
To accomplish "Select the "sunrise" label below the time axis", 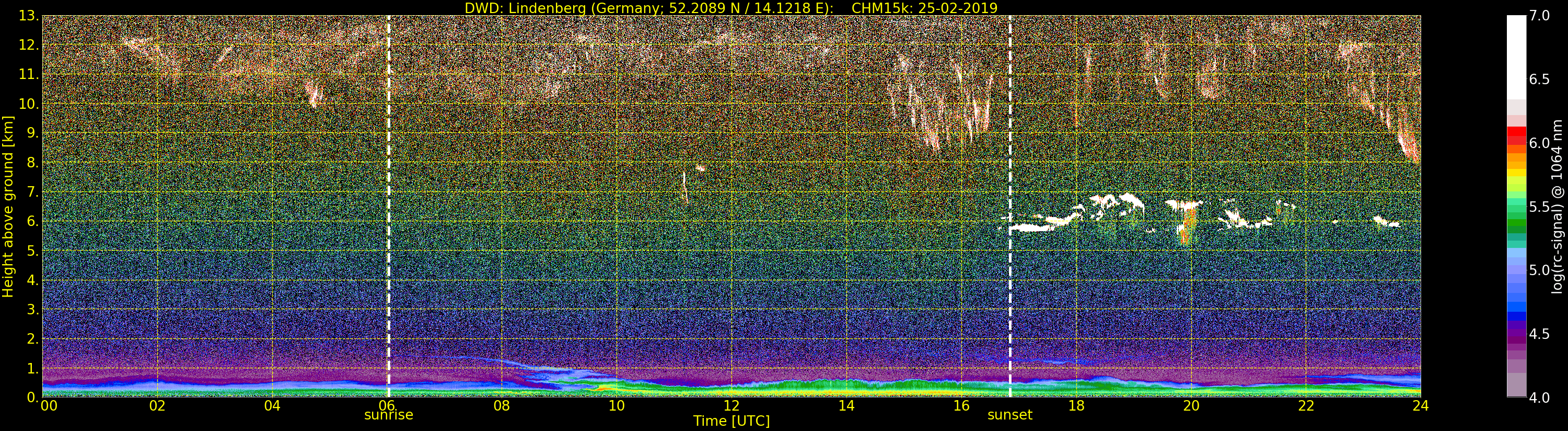I will pos(388,415).
